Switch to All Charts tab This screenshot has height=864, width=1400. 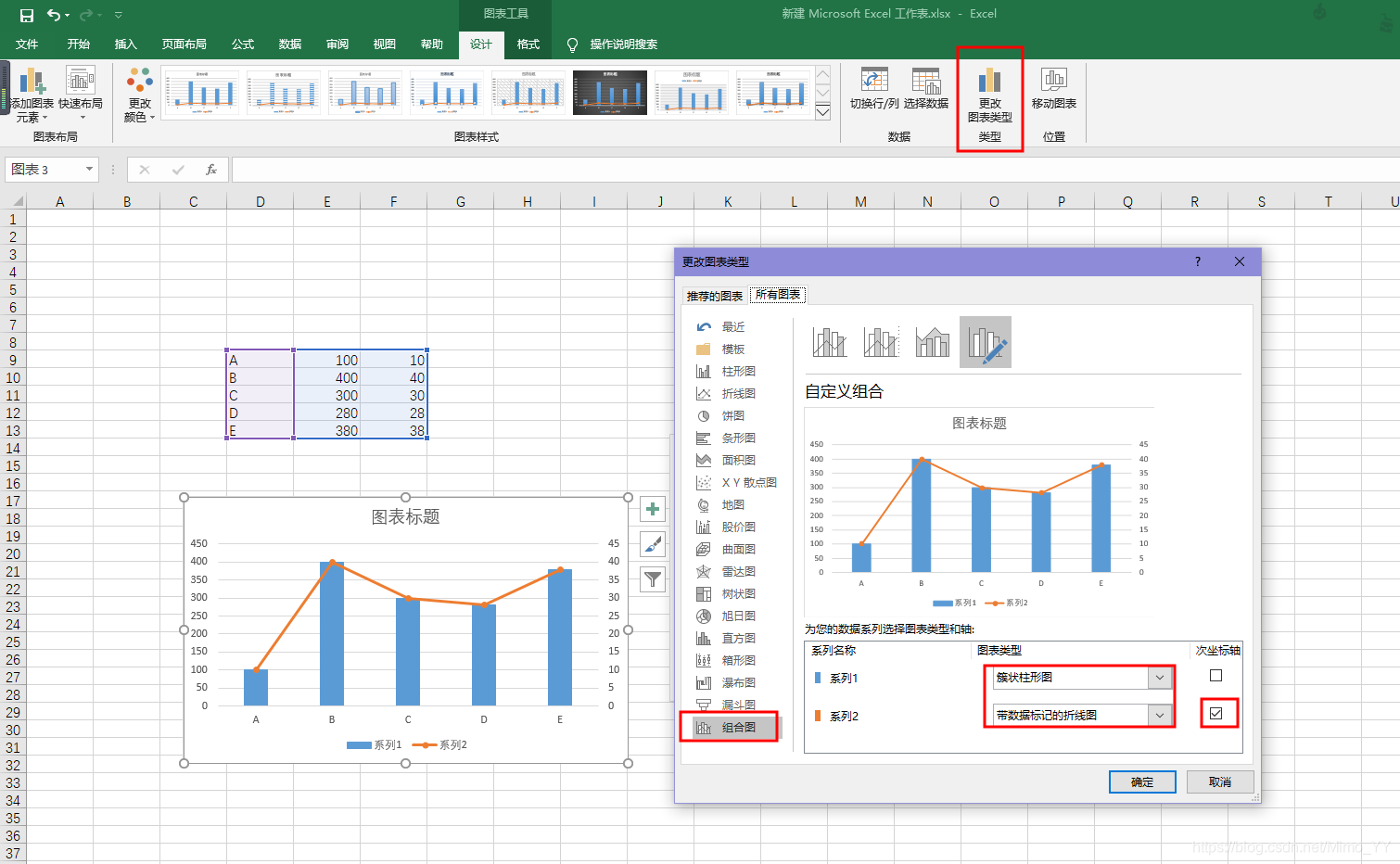(778, 295)
